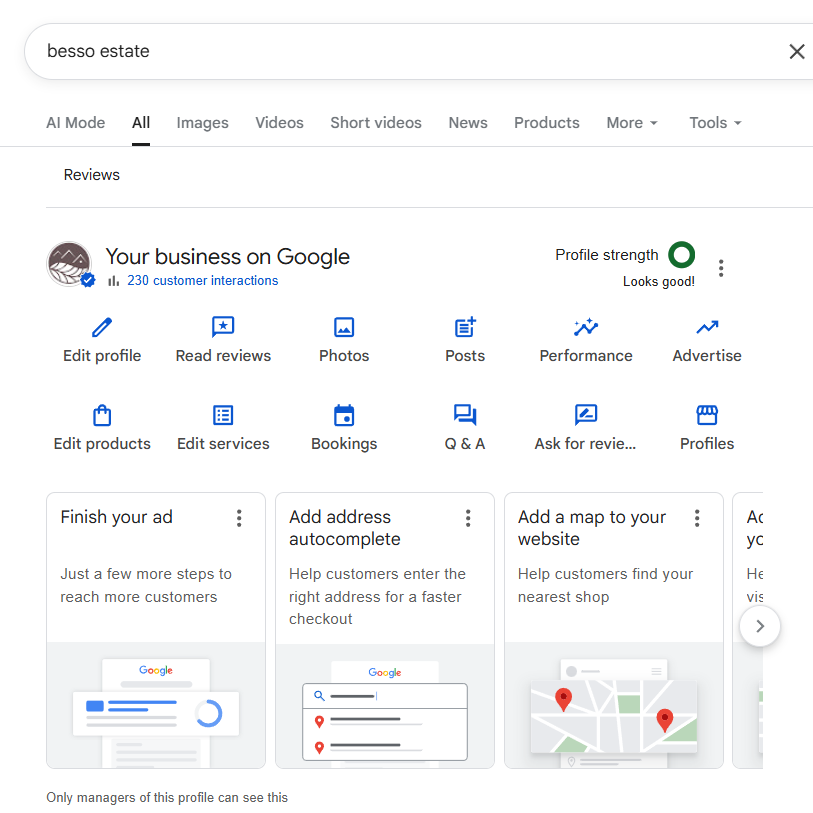
Task: Open the Q & A chat icon
Action: click(465, 415)
